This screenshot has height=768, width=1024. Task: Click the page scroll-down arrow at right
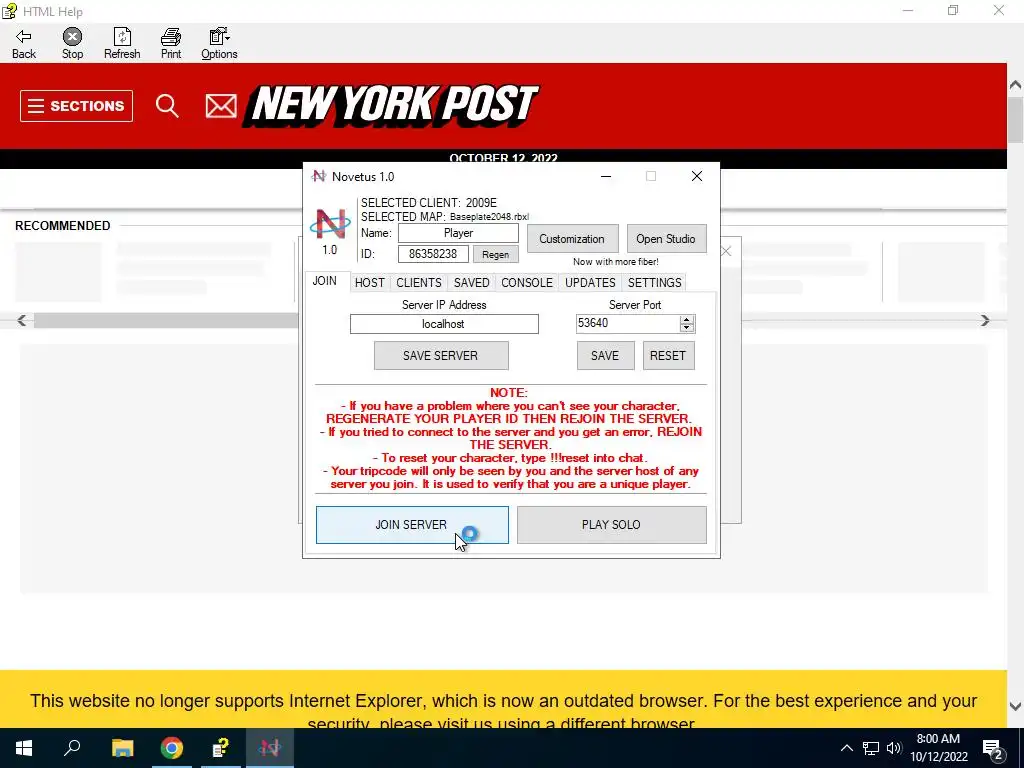point(1016,707)
